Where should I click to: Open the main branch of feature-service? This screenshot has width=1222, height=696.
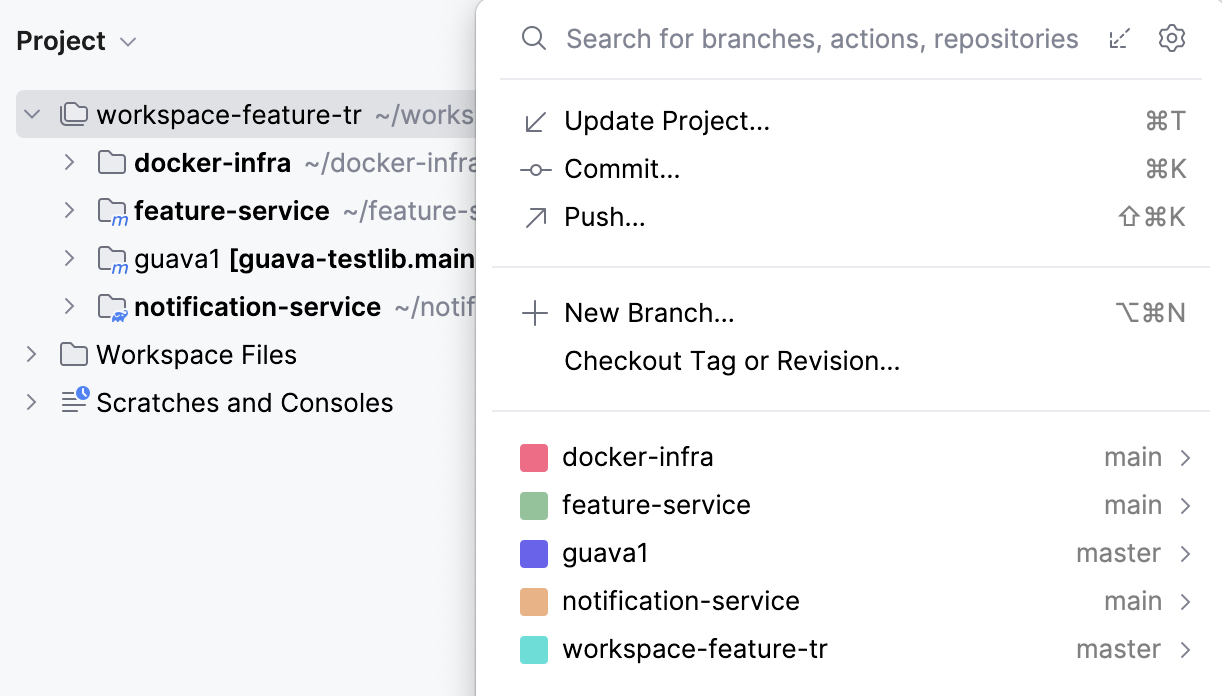click(1133, 505)
